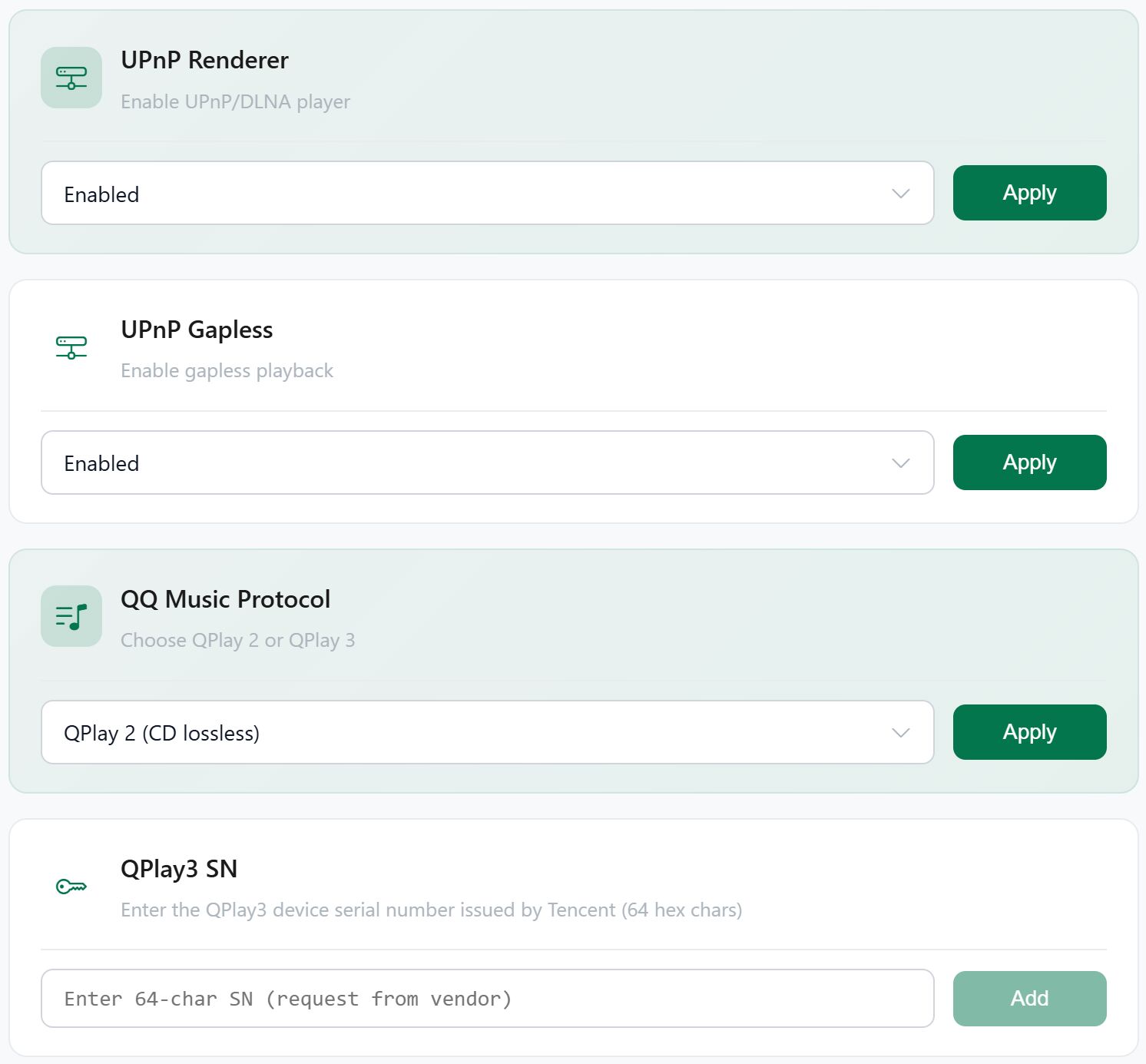Click the UPnP Gapless network icon
This screenshot has width=1146, height=1064.
[71, 347]
